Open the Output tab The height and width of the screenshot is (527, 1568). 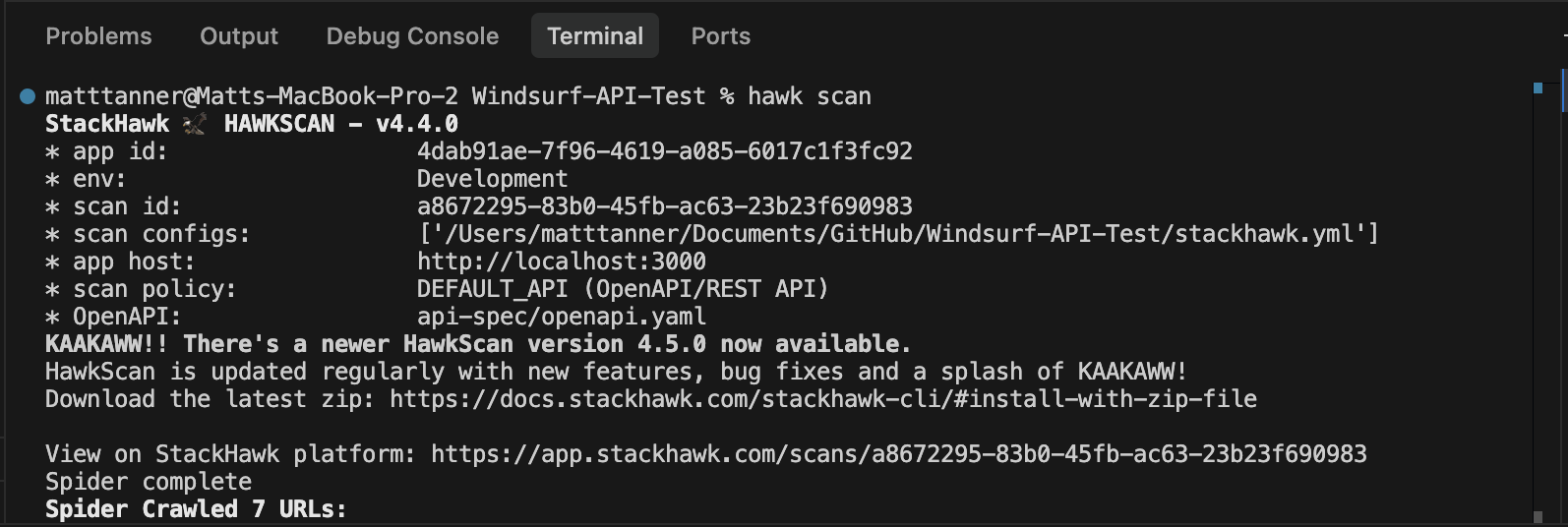[239, 36]
